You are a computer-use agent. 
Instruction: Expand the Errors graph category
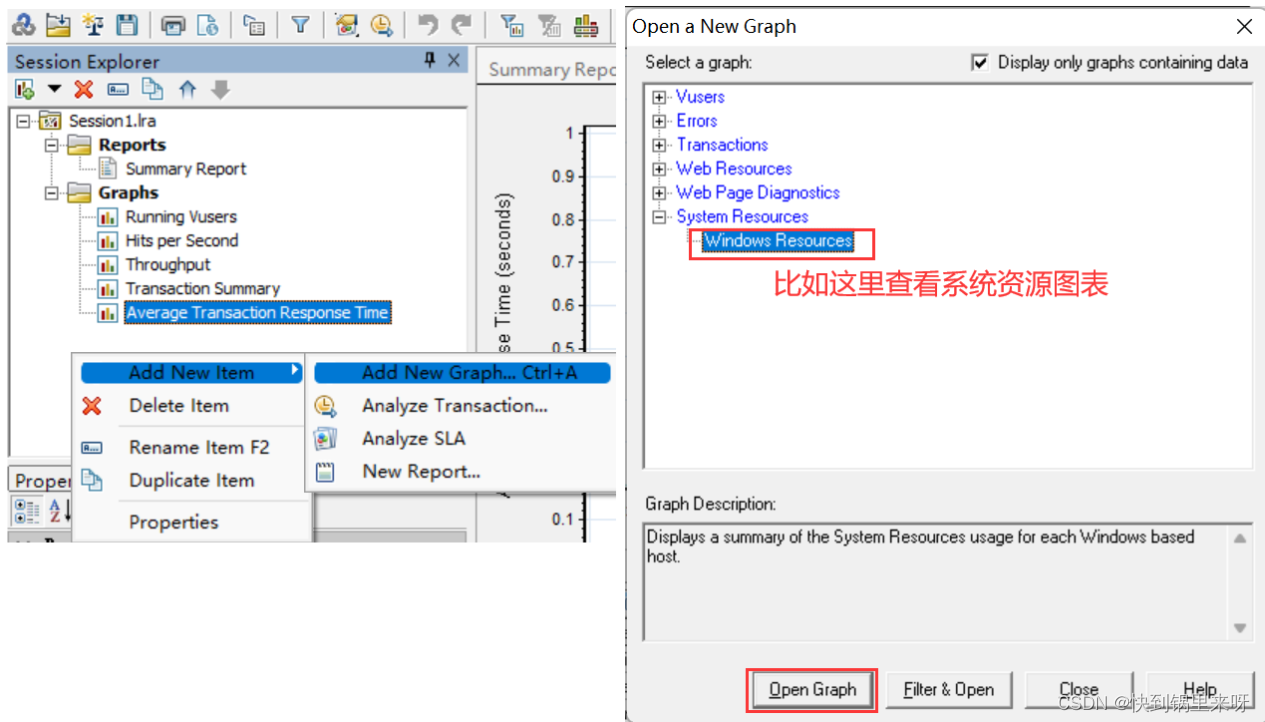point(659,121)
